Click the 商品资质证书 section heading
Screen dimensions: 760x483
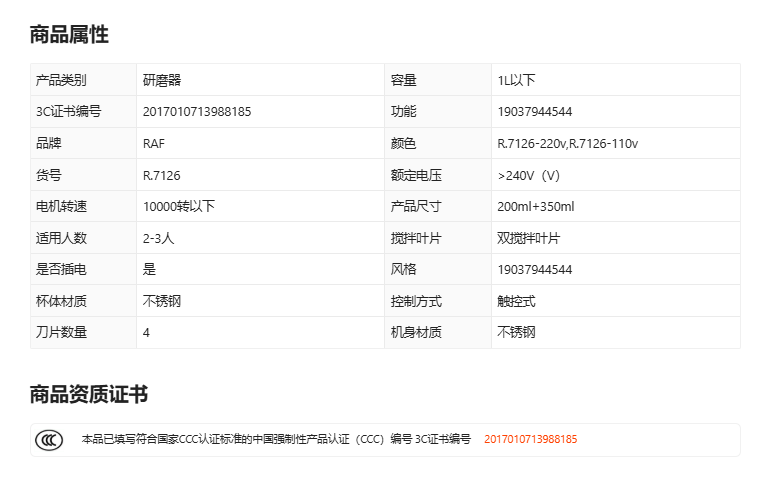[x=89, y=394]
